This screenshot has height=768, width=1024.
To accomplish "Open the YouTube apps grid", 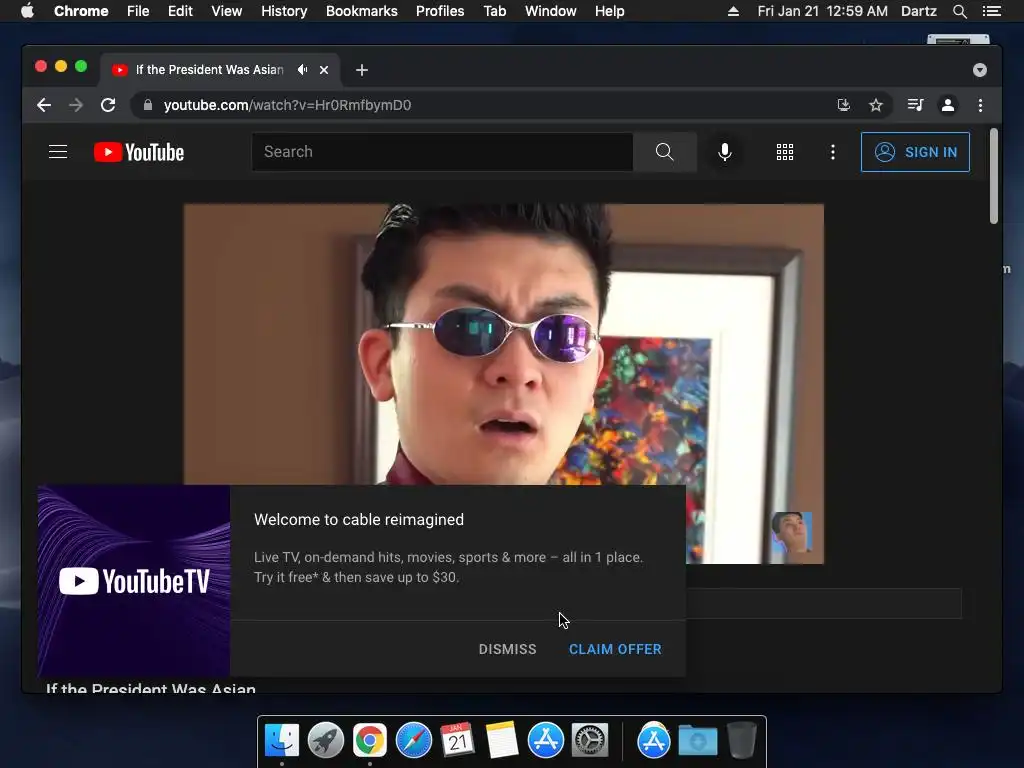I will pyautogui.click(x=784, y=152).
